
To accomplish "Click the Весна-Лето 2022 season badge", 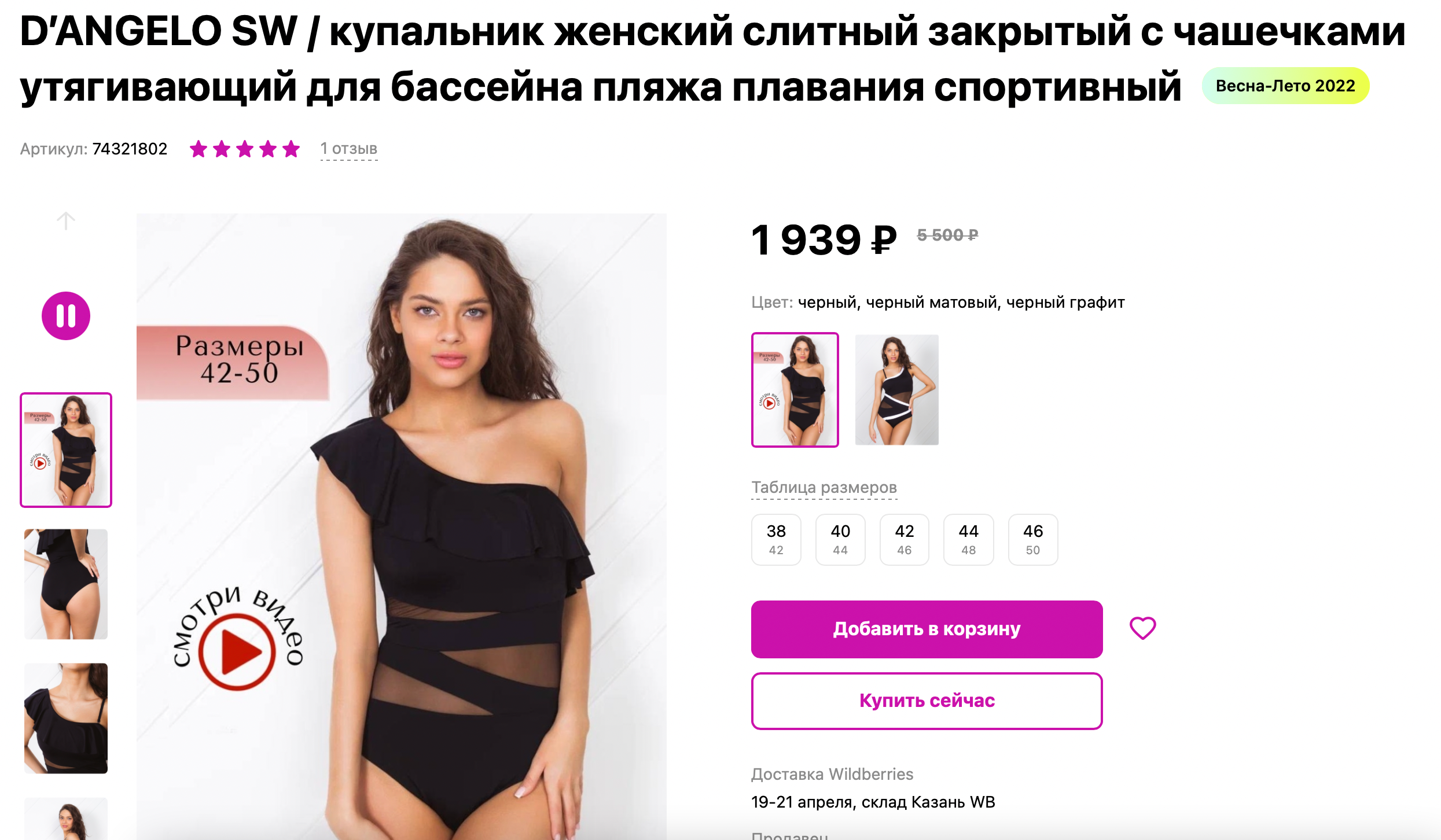I will [1285, 86].
